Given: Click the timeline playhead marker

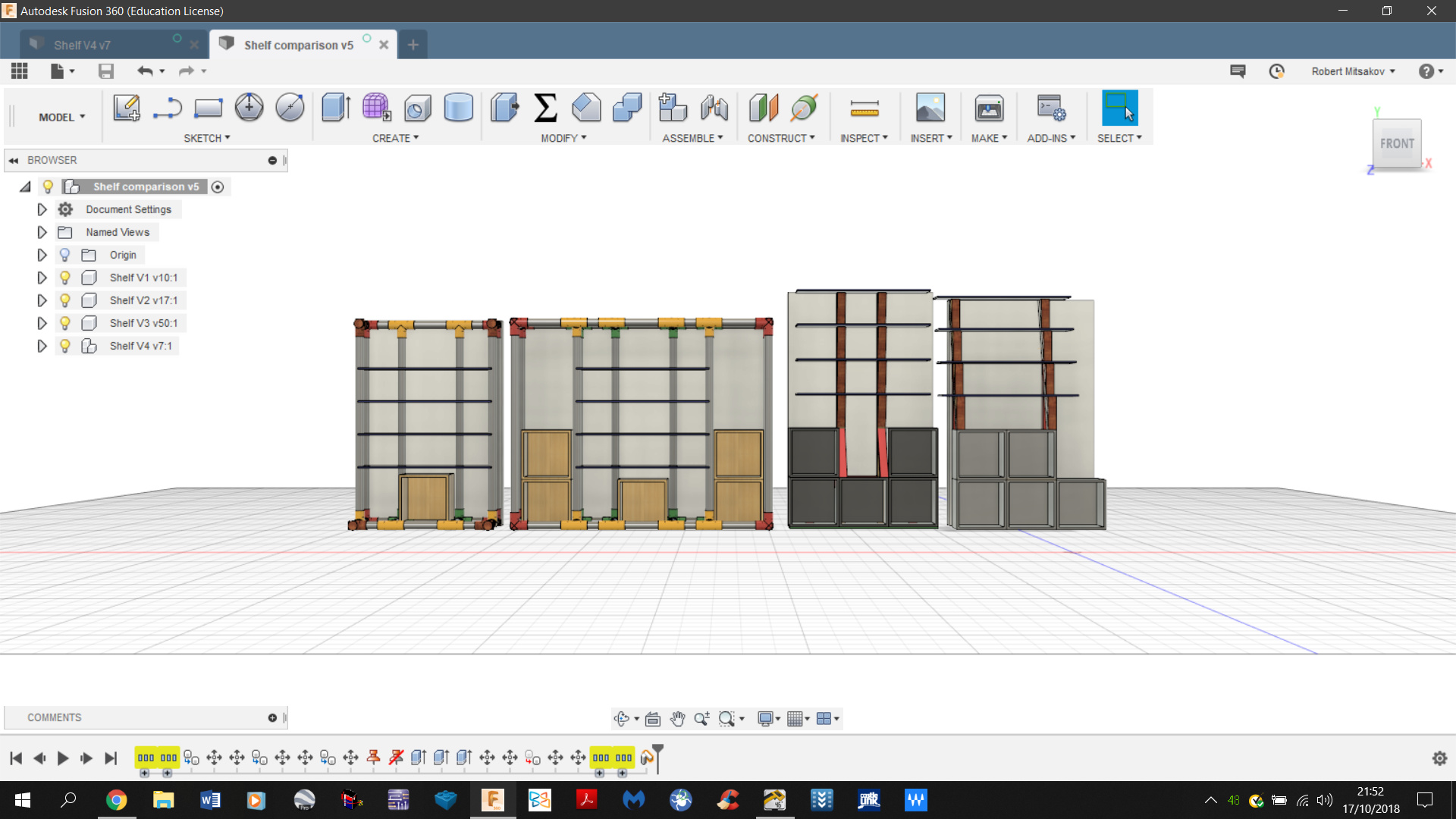Looking at the screenshot, I should coord(657,757).
